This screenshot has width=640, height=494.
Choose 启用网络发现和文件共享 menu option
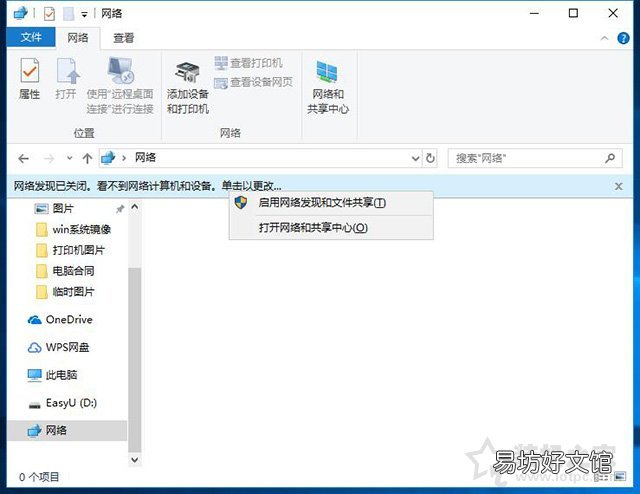[x=331, y=202]
